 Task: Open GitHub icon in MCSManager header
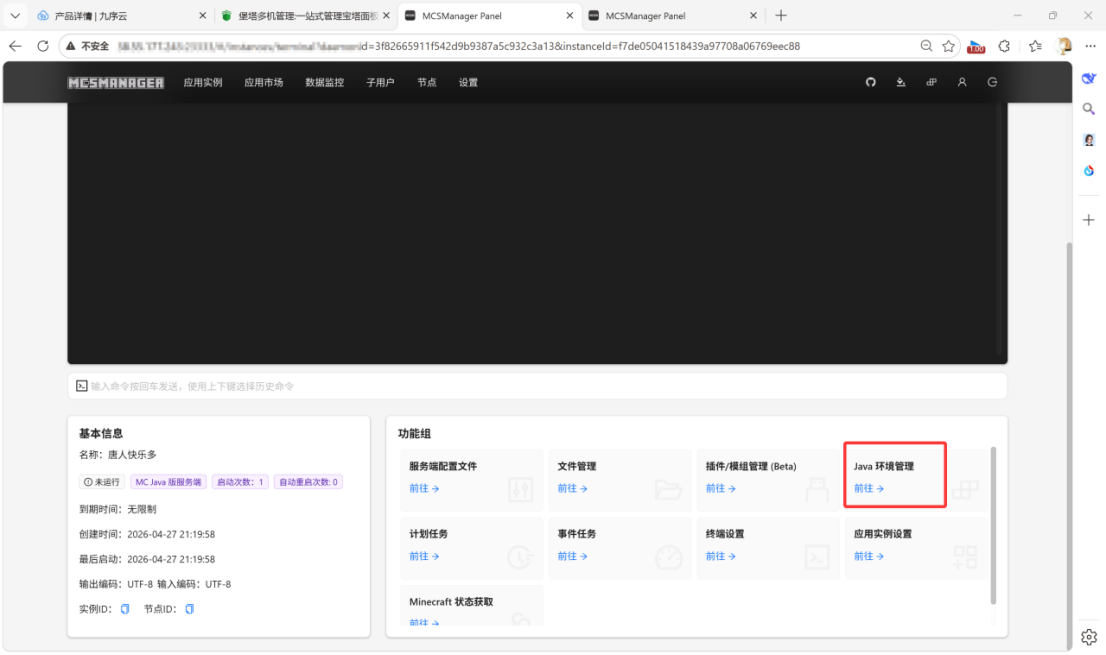tap(870, 82)
